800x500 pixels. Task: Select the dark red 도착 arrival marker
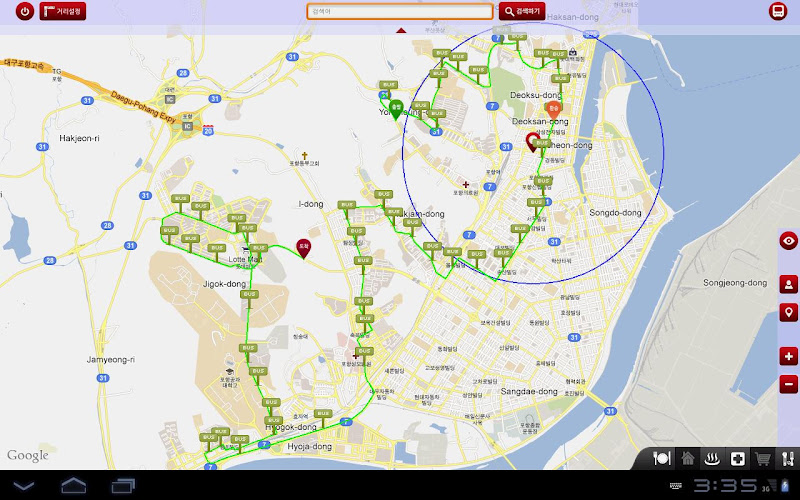tap(304, 248)
